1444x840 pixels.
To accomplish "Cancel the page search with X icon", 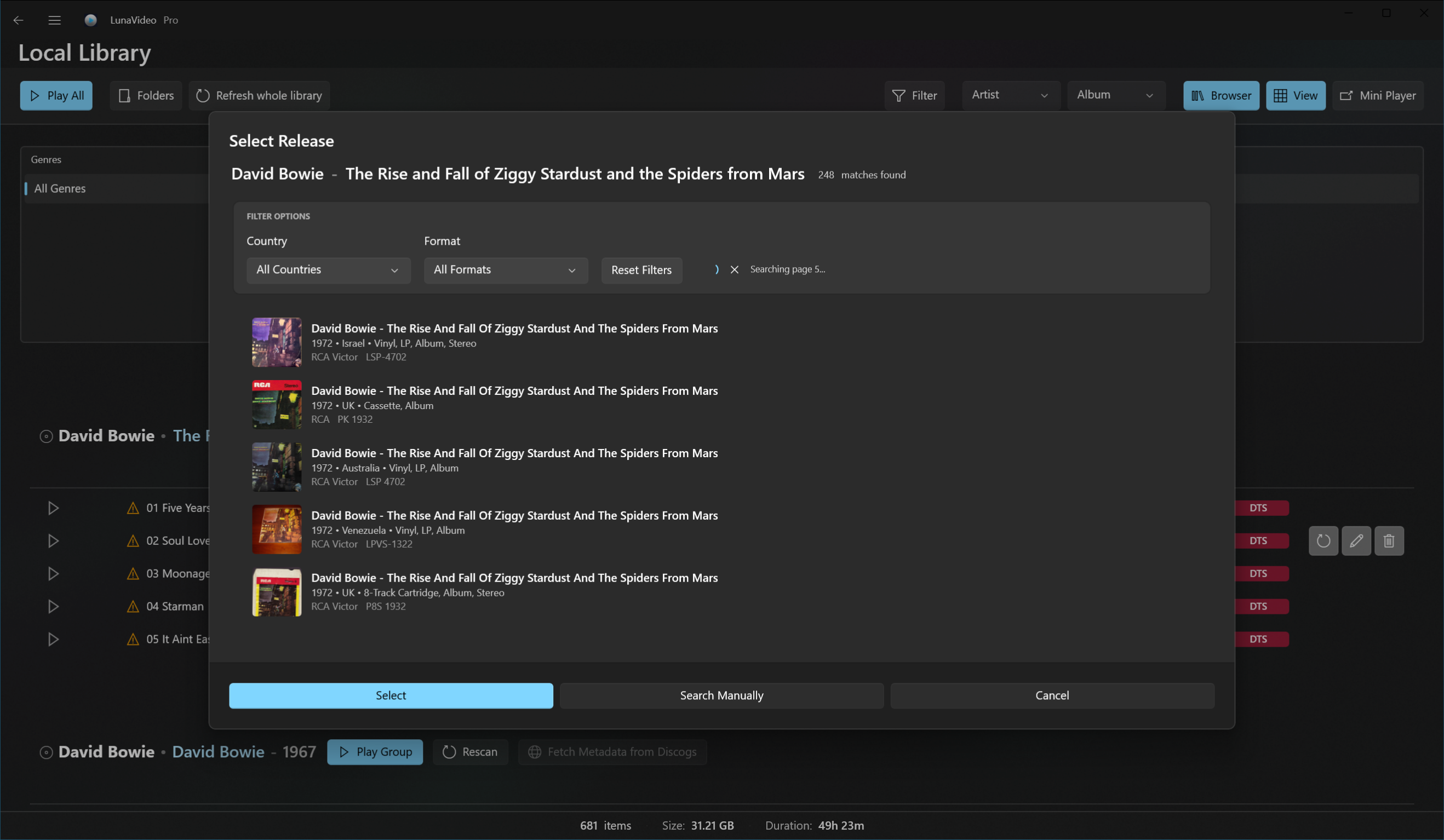I will [734, 269].
